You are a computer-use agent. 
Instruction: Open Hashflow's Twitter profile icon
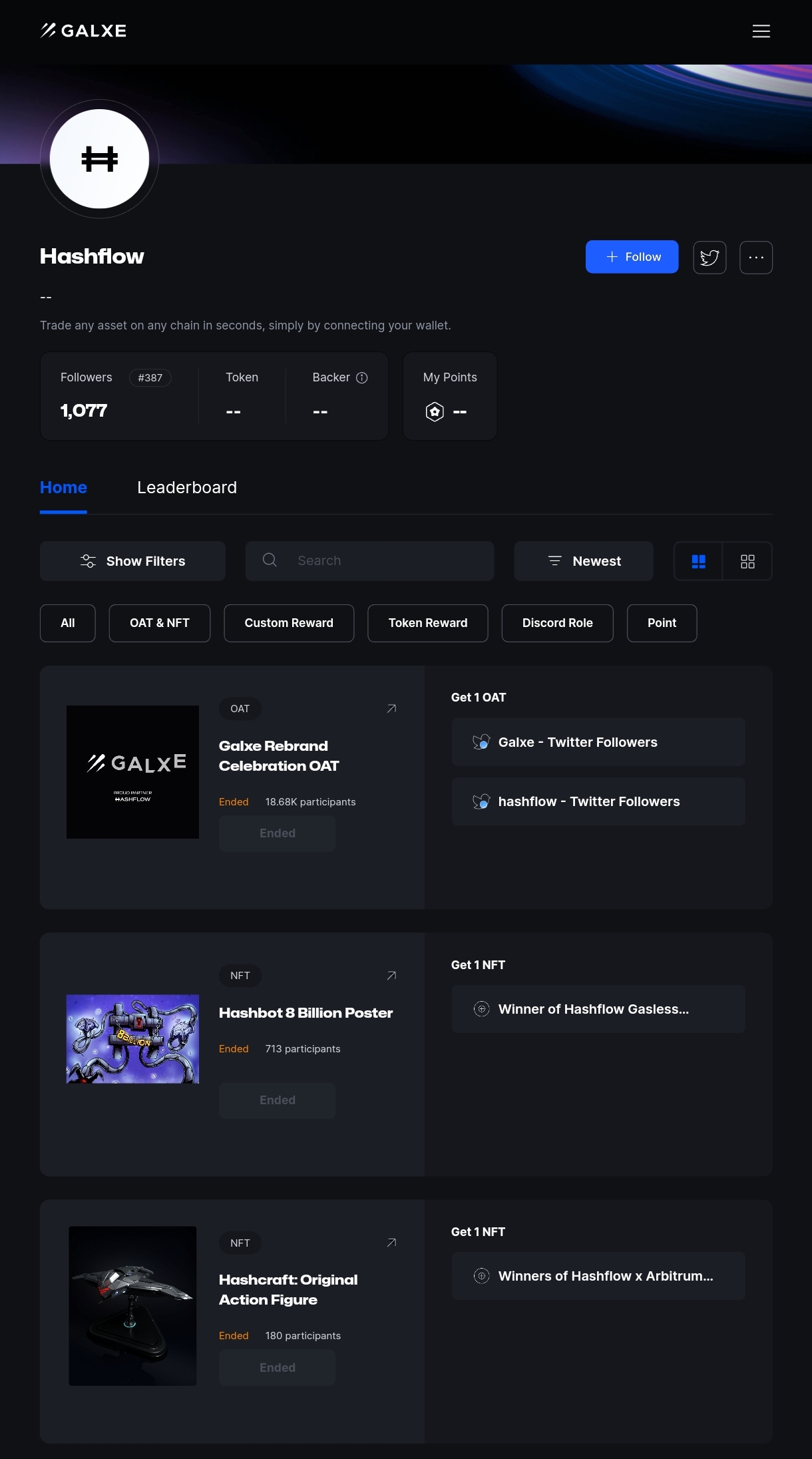click(x=710, y=257)
